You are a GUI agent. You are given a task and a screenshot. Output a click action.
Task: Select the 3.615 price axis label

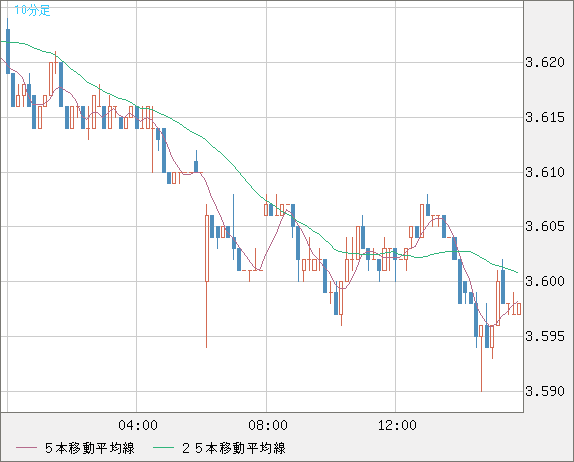coord(545,118)
